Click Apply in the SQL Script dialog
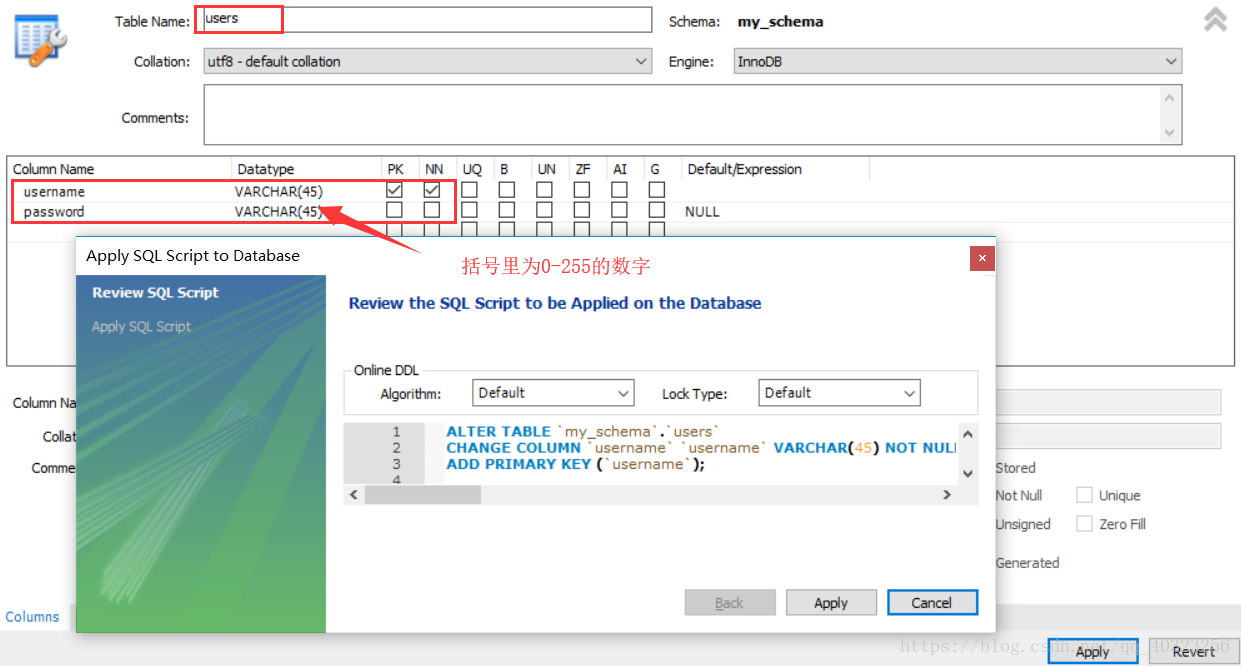The image size is (1241, 666). (831, 603)
